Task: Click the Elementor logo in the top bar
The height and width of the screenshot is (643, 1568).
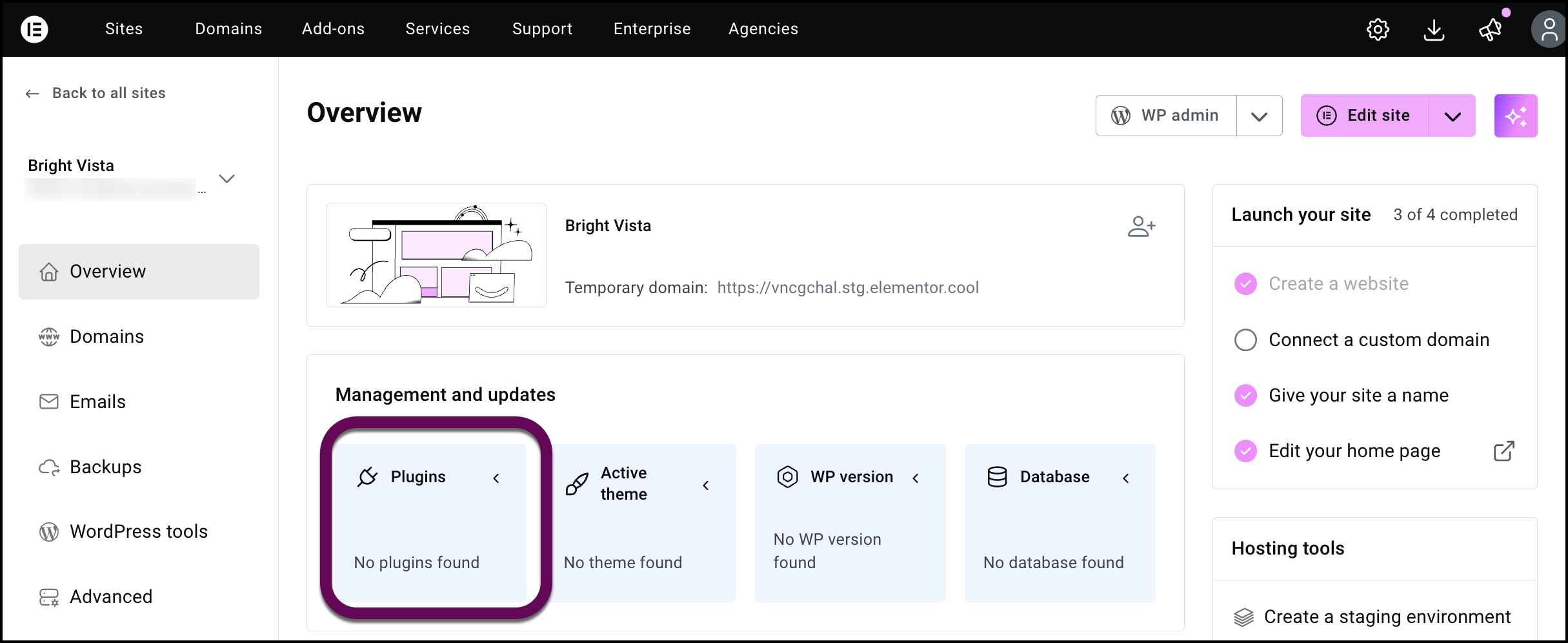Action: (34, 29)
